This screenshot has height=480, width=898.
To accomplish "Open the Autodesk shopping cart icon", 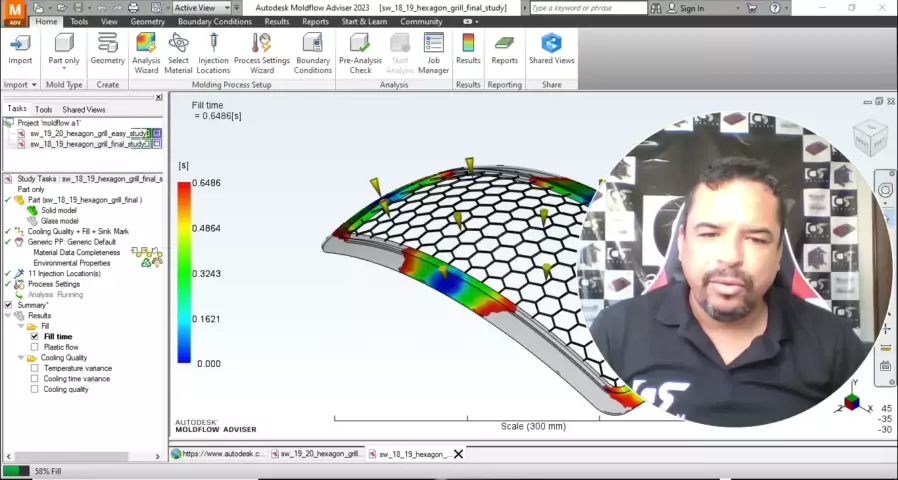I will (752, 8).
